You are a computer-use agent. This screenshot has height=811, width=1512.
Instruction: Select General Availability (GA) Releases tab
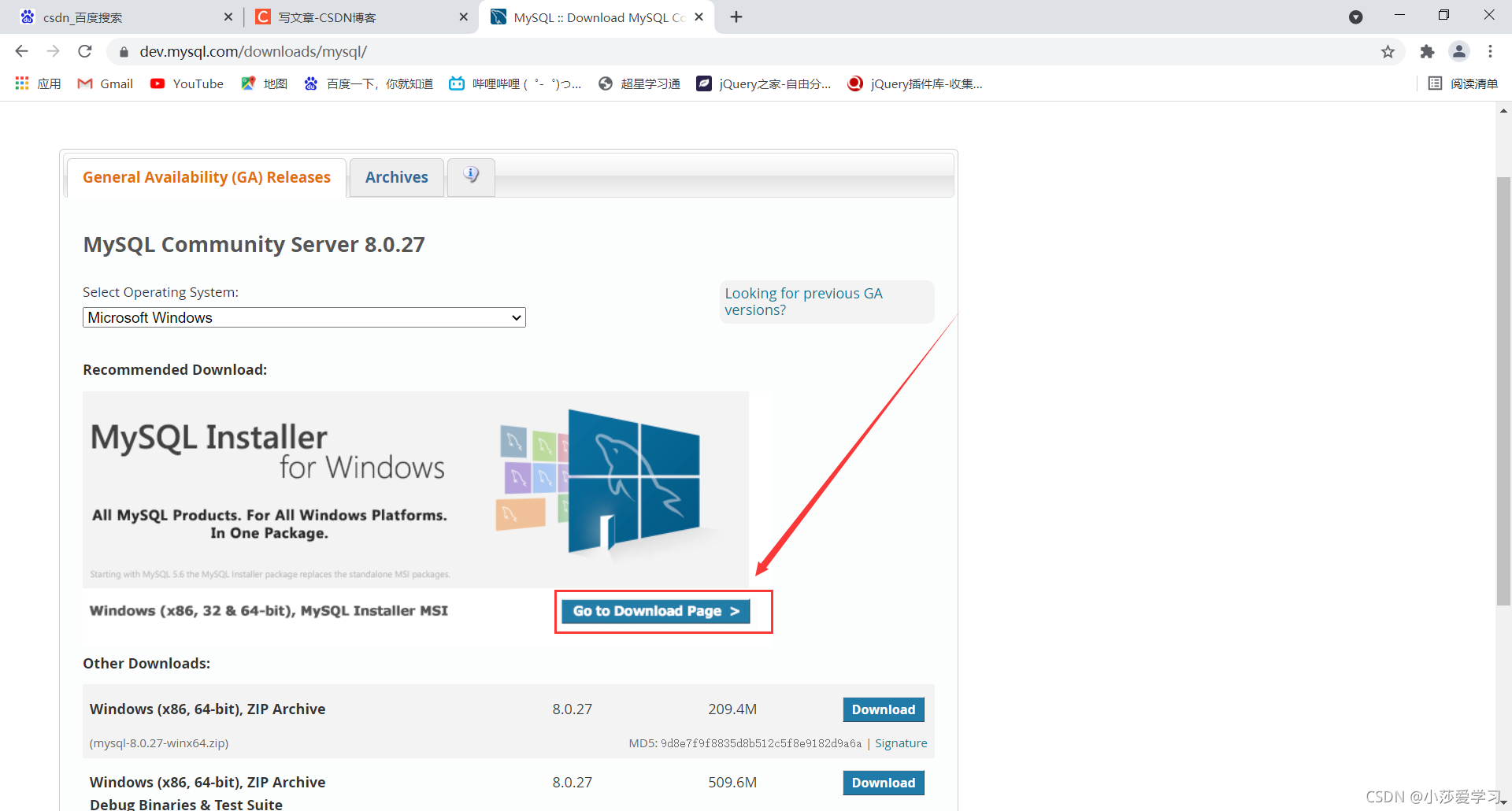pos(206,178)
